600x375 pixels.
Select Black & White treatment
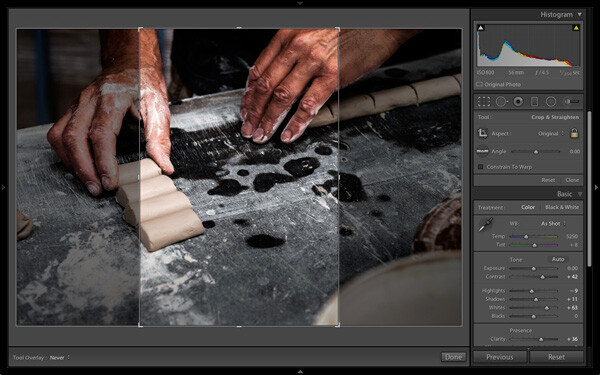(x=562, y=207)
